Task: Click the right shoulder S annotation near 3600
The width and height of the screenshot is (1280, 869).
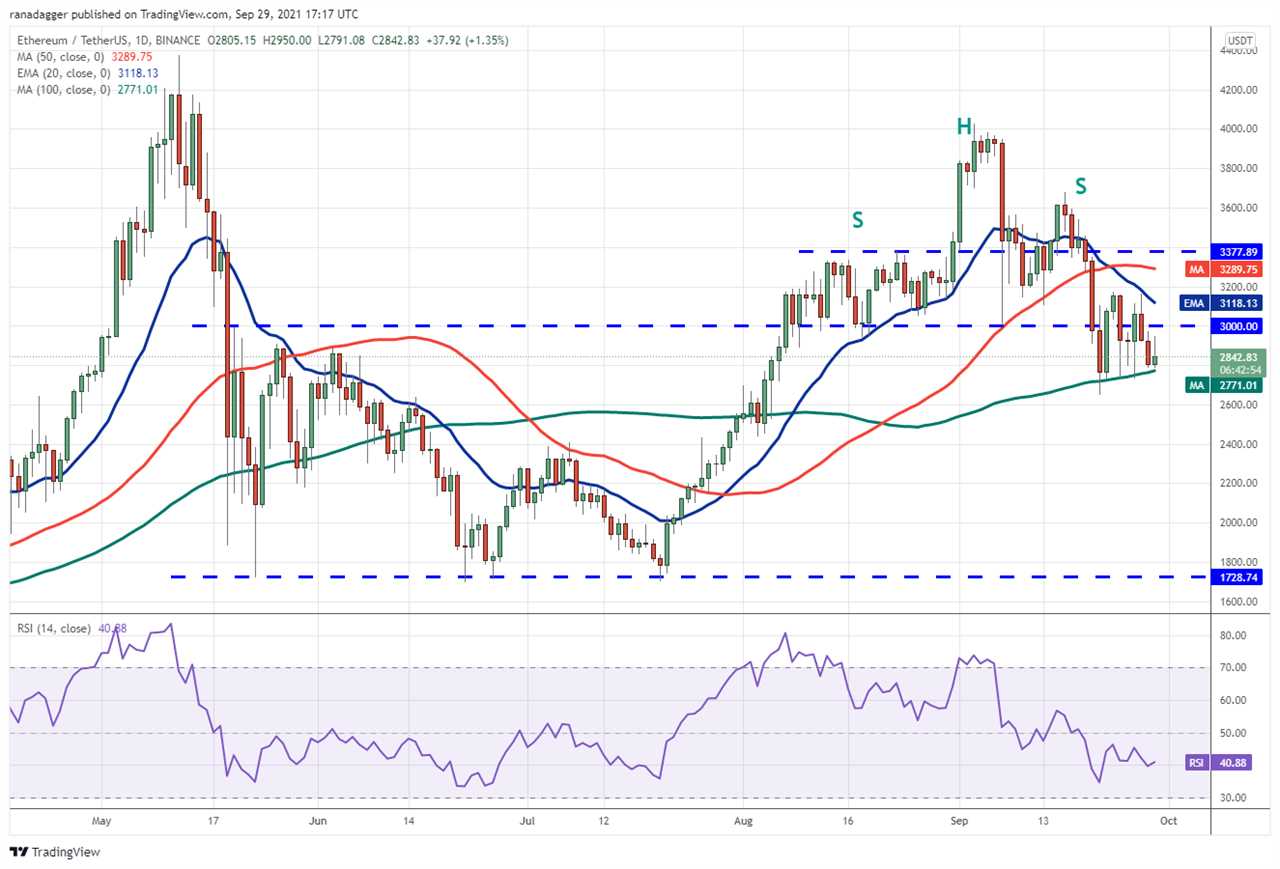Action: pyautogui.click(x=1081, y=185)
